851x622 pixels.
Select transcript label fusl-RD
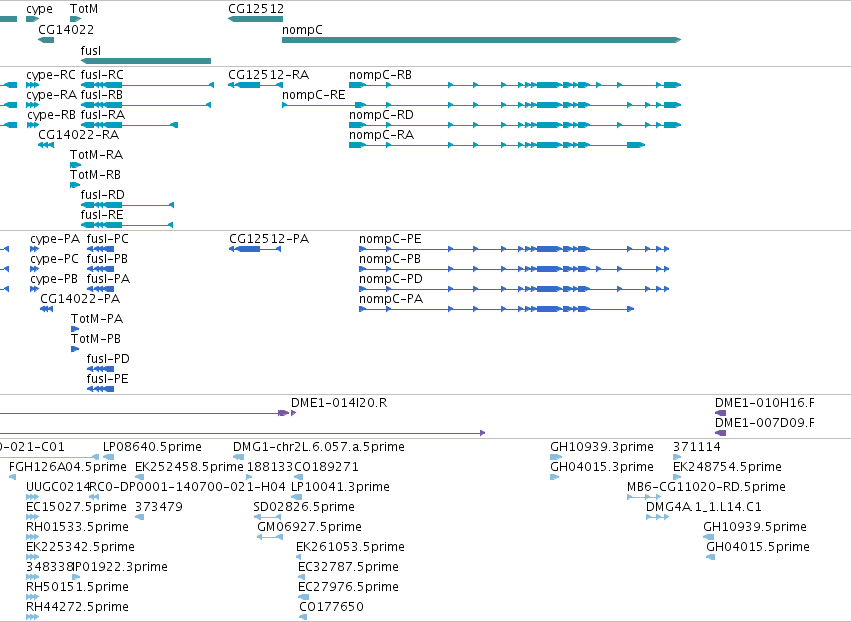coord(103,195)
